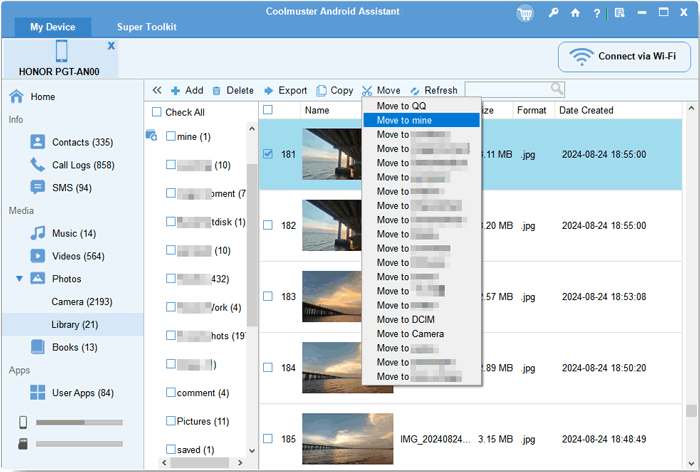Viewport: 700px width, 472px height.
Task: Collapse the Photos tree node
Action: 19,279
